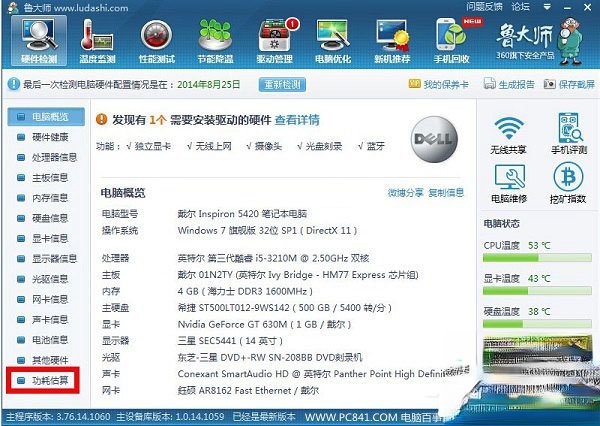The image size is (600, 426).
Task: Click the 挖矿指数 bitcoin mining index icon
Action: [568, 183]
